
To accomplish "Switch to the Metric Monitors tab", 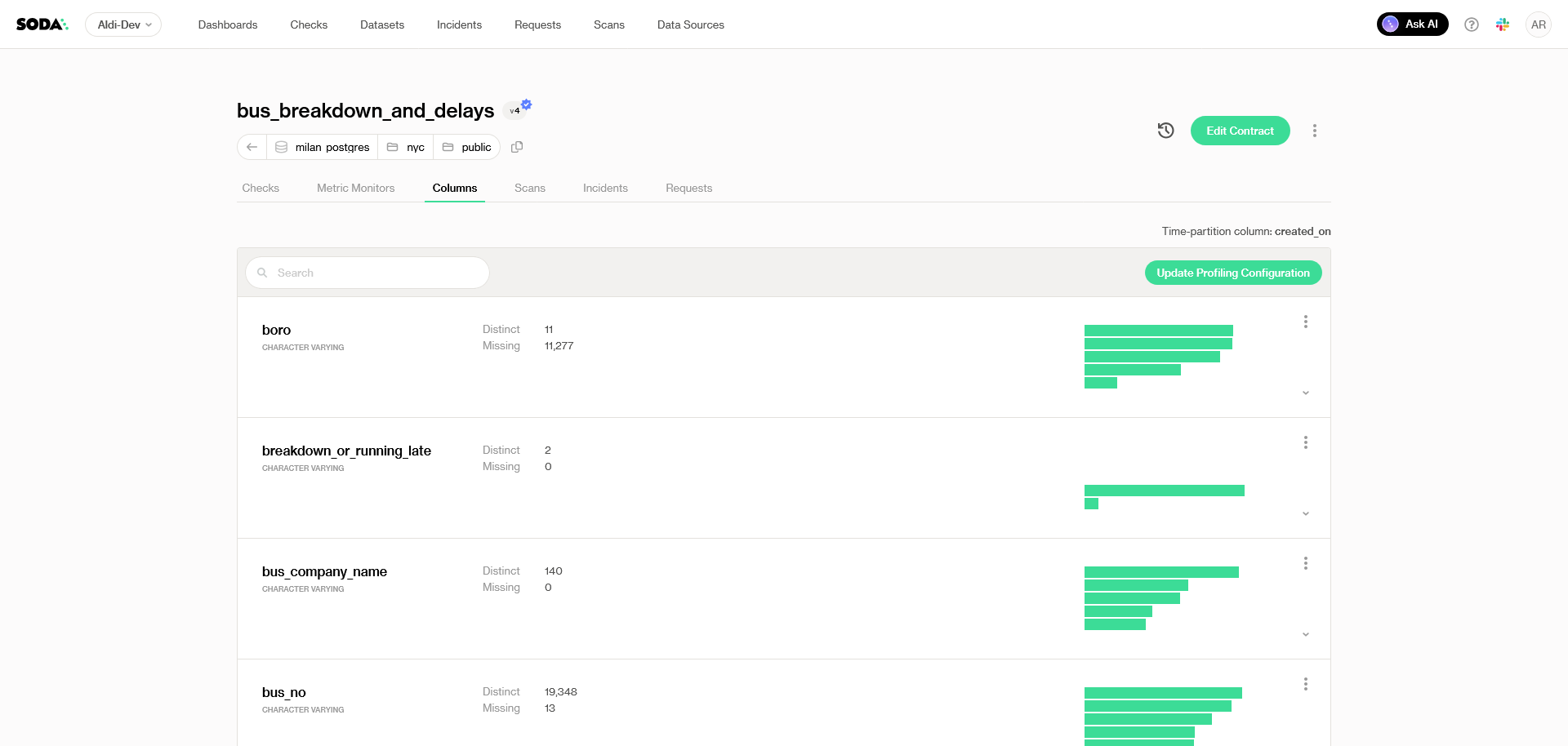I will click(x=355, y=188).
